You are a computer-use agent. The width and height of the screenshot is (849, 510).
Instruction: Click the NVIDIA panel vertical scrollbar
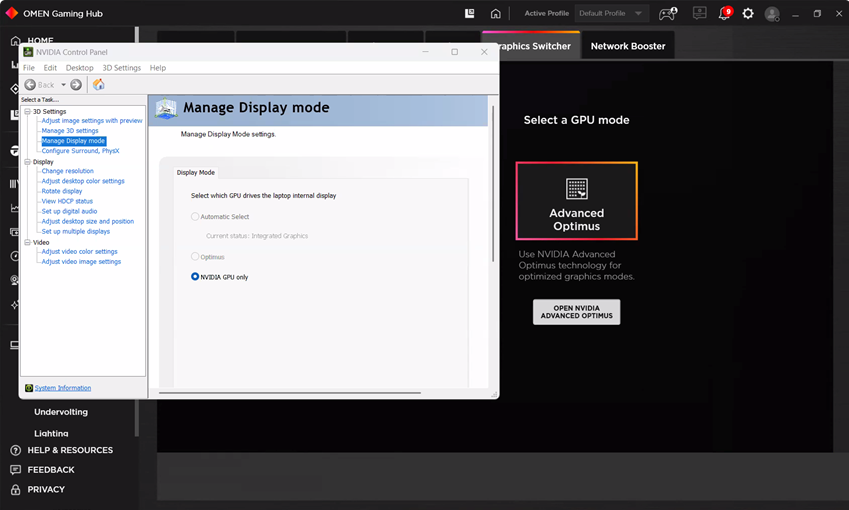[493, 184]
